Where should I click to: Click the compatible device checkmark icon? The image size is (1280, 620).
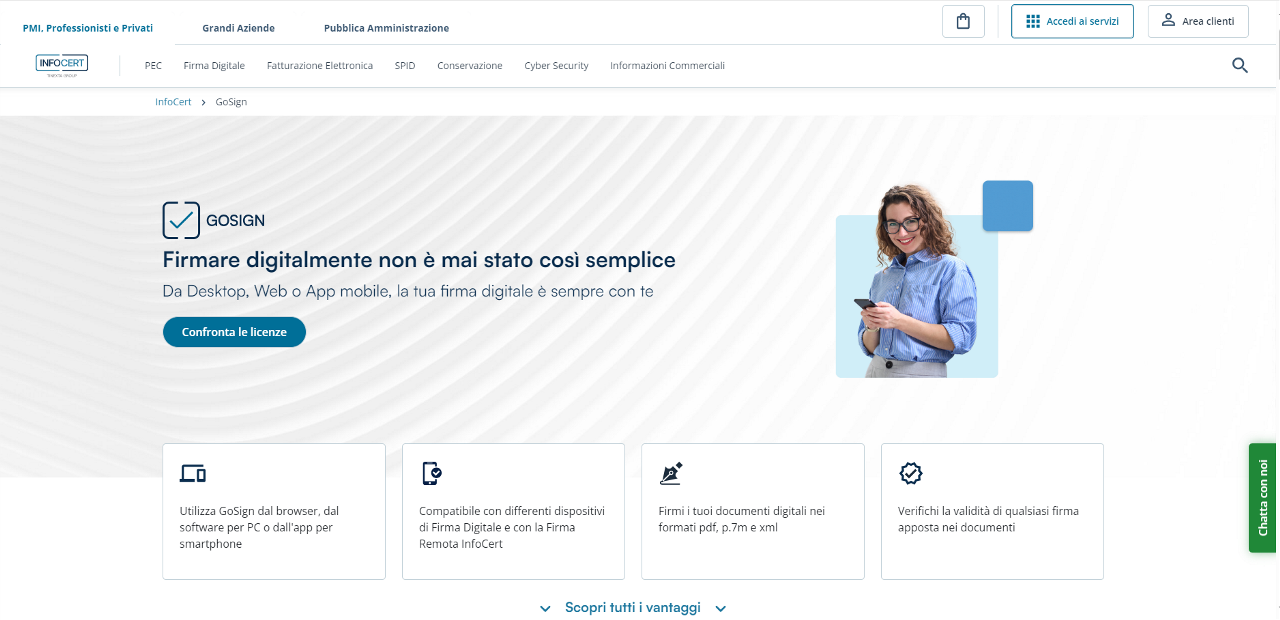click(x=432, y=474)
